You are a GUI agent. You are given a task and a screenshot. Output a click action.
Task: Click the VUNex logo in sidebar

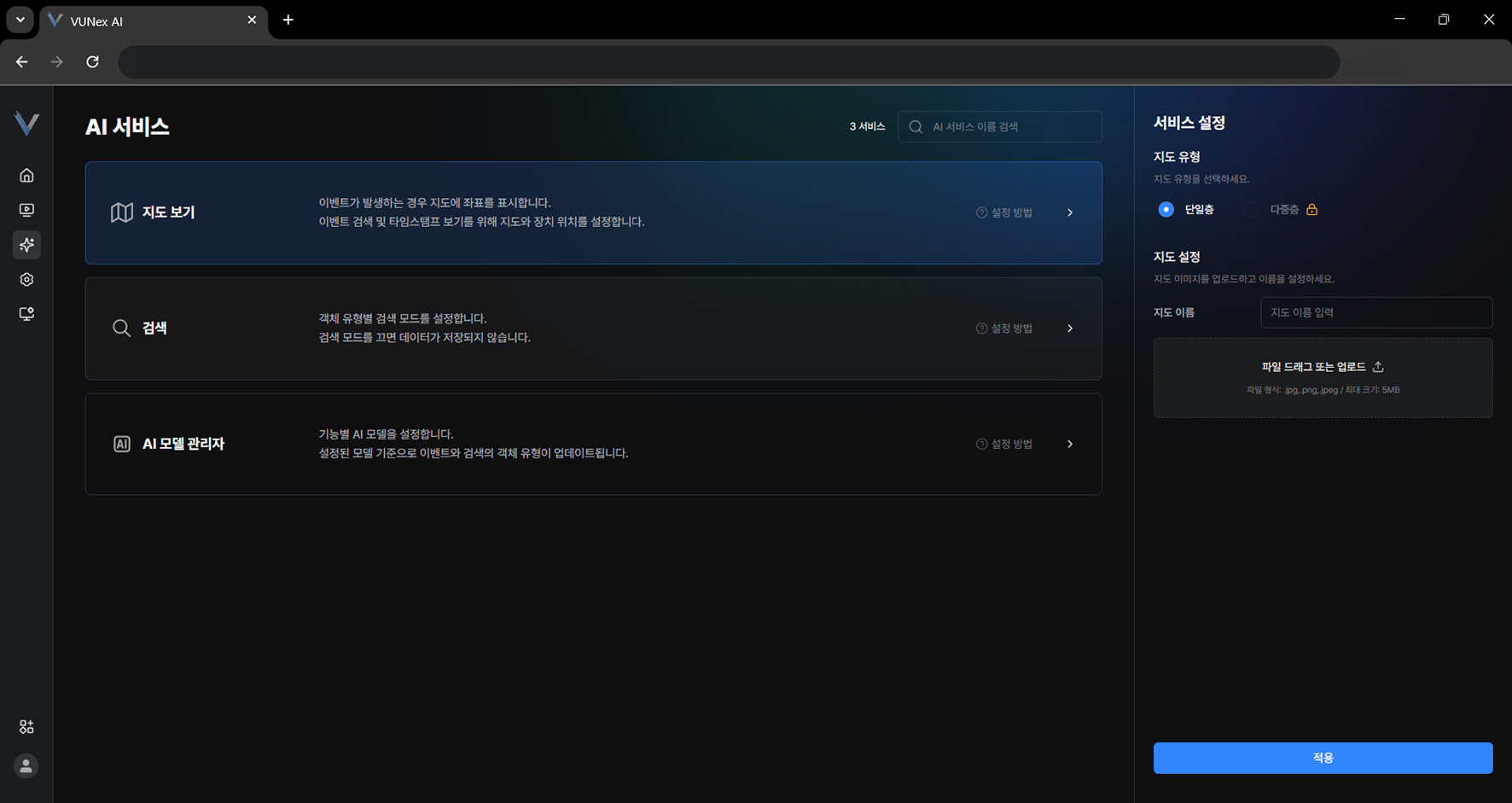pyautogui.click(x=26, y=124)
